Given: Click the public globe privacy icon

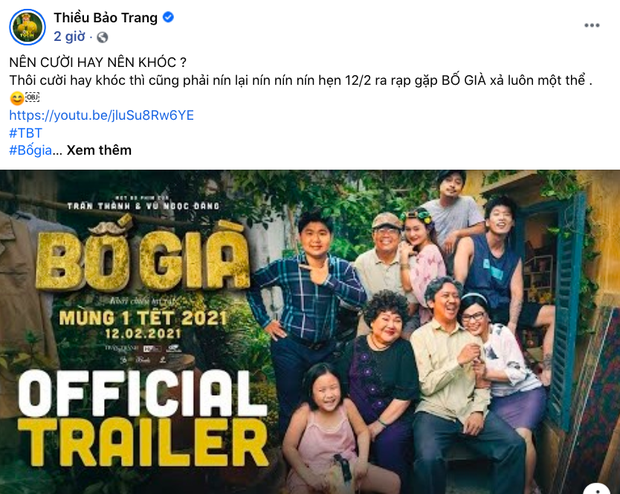Looking at the screenshot, I should pyautogui.click(x=103, y=37).
